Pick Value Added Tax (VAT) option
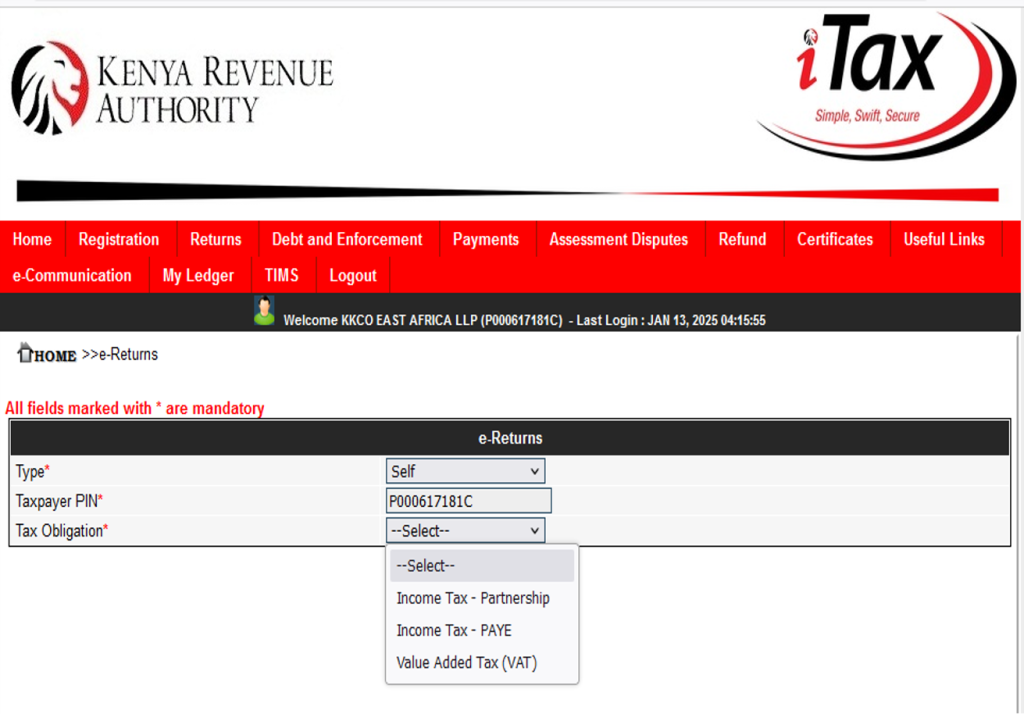Viewport: 1024px width, 714px height. [x=466, y=662]
